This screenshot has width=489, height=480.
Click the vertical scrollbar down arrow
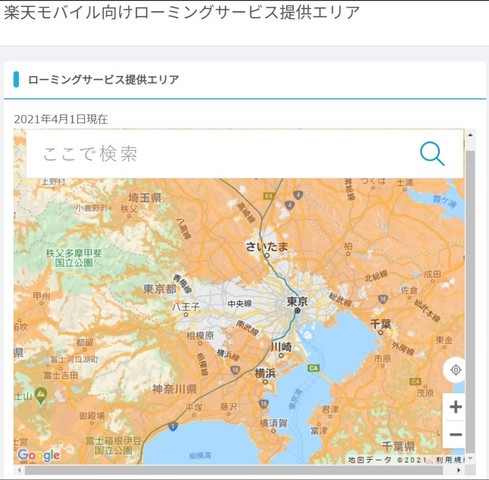pos(470,459)
